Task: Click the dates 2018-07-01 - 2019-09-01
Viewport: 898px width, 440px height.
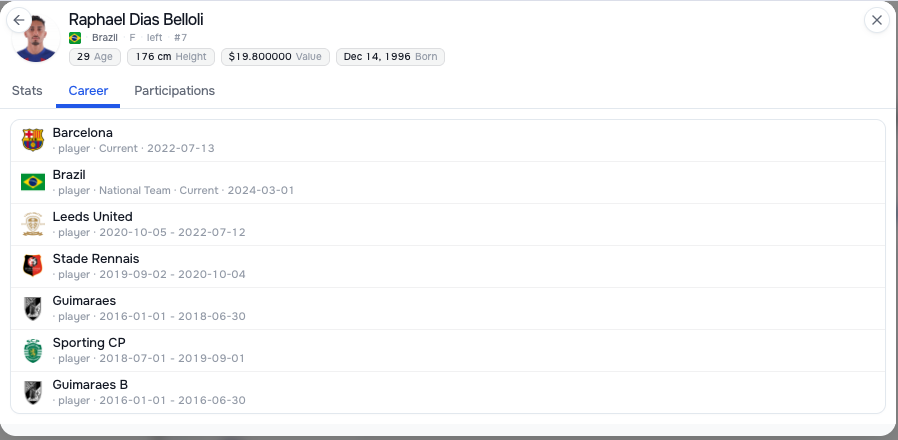Action: [172, 359]
